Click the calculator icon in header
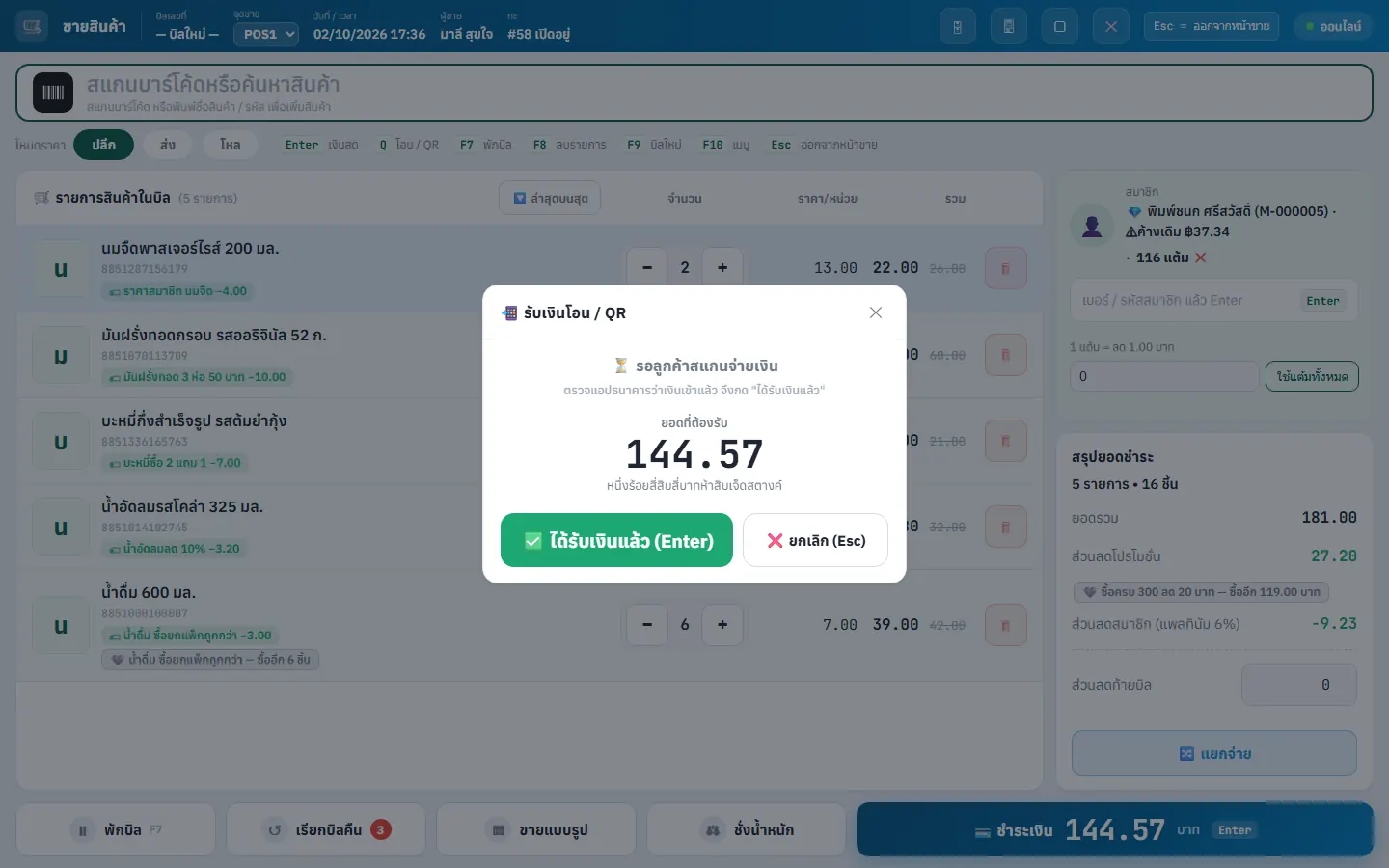 [x=1009, y=26]
